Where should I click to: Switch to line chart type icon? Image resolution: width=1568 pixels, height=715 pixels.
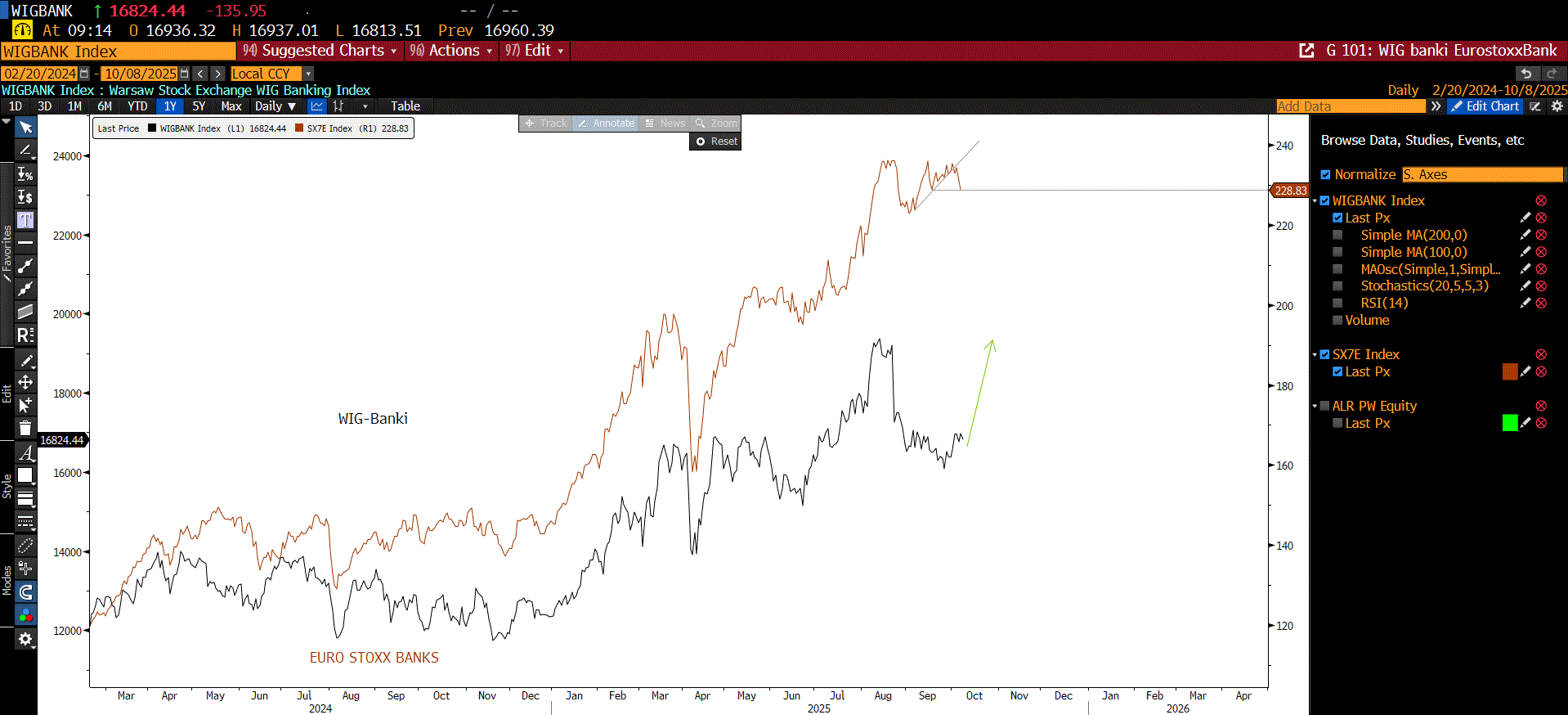[317, 106]
